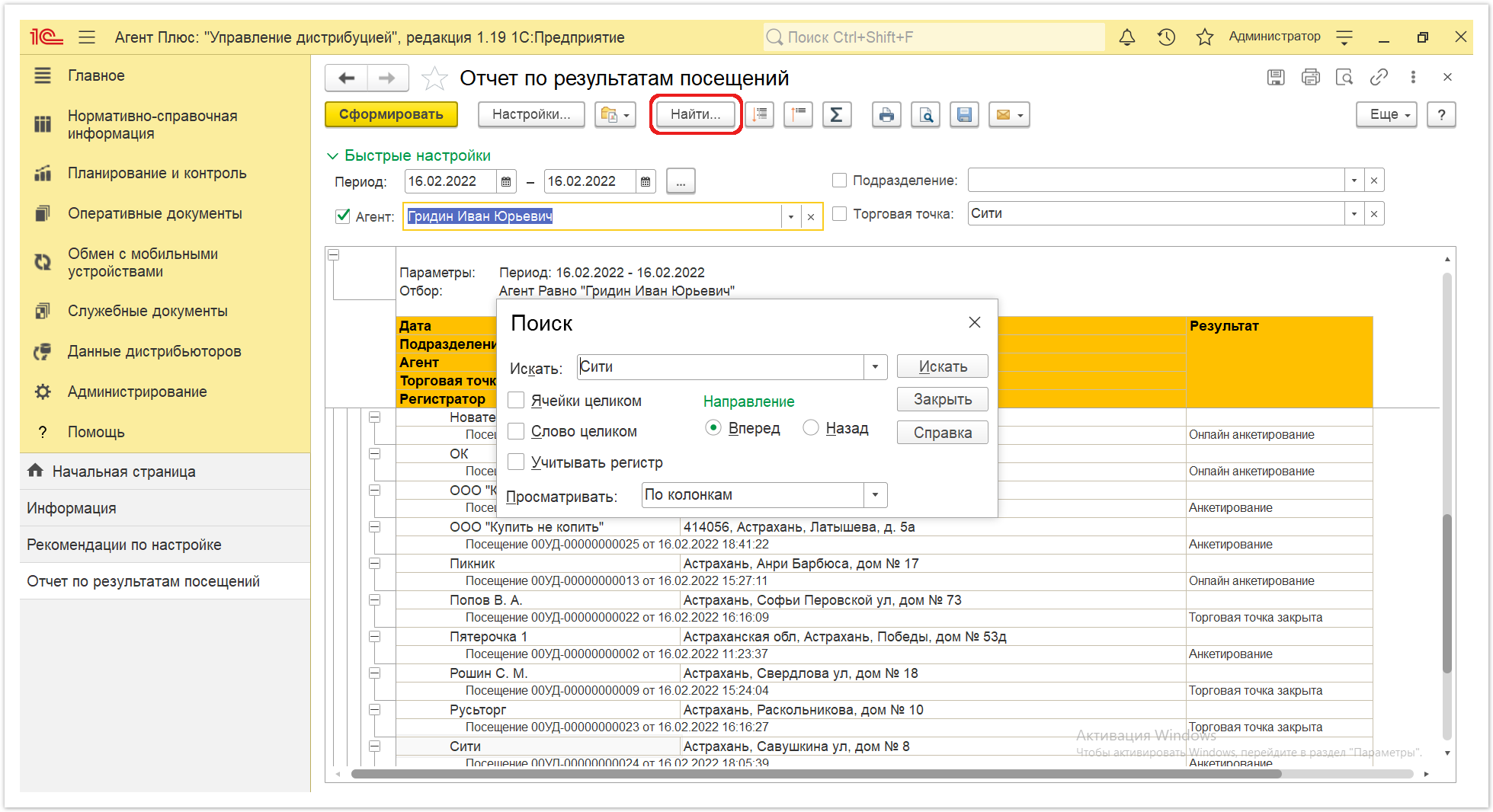Click the horizontal scrollbar thumb of report
The height and width of the screenshot is (812, 1493).
815,774
